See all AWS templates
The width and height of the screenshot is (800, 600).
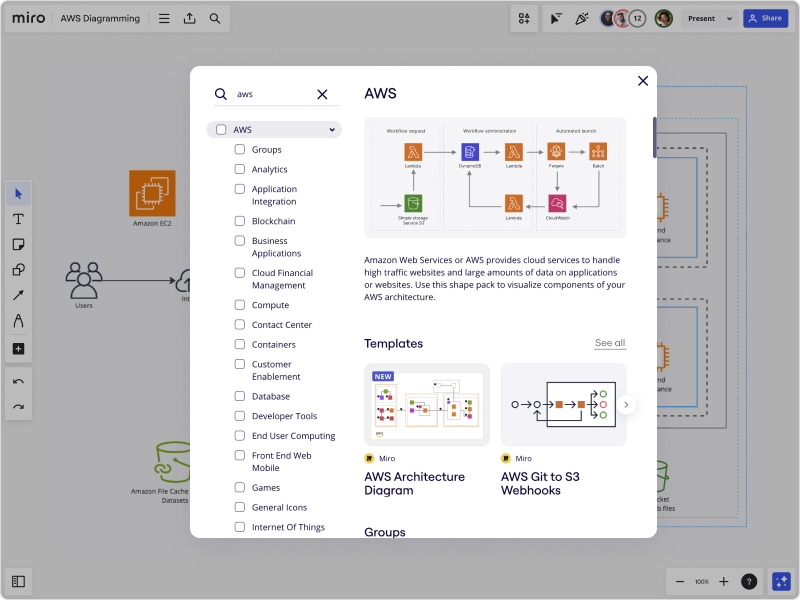(x=610, y=343)
